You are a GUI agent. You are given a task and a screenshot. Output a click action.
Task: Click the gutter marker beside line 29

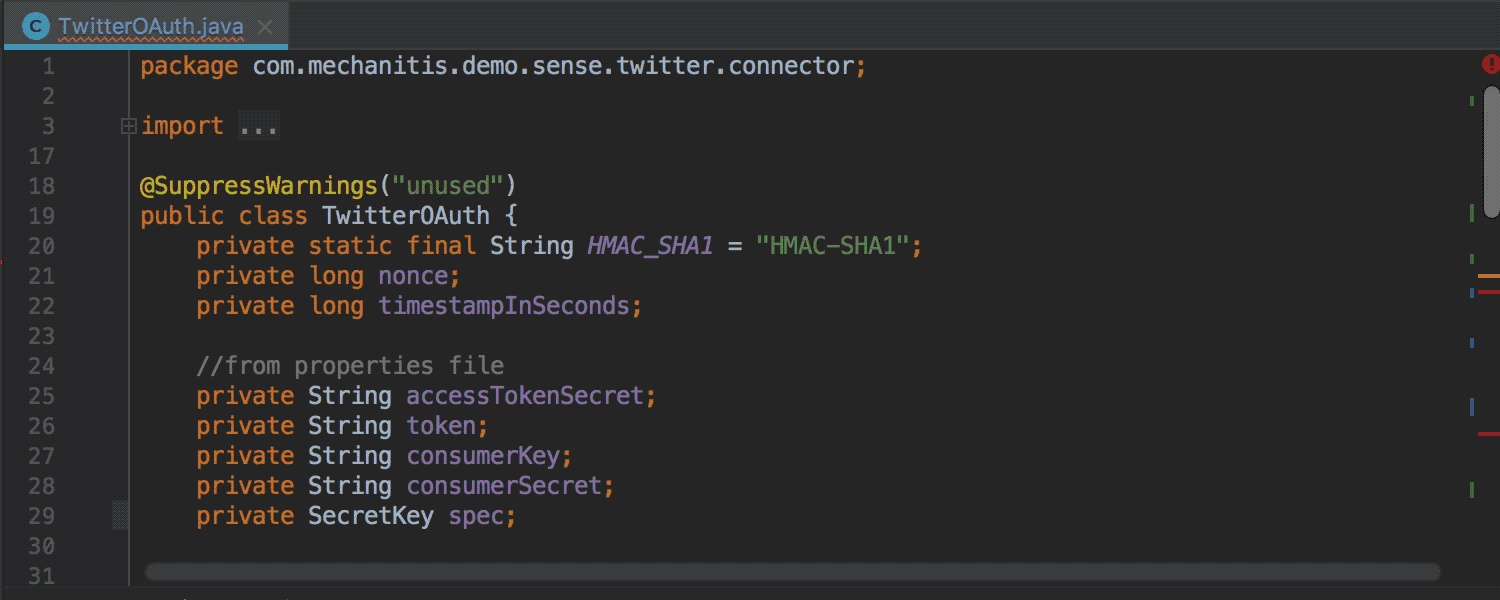point(118,514)
